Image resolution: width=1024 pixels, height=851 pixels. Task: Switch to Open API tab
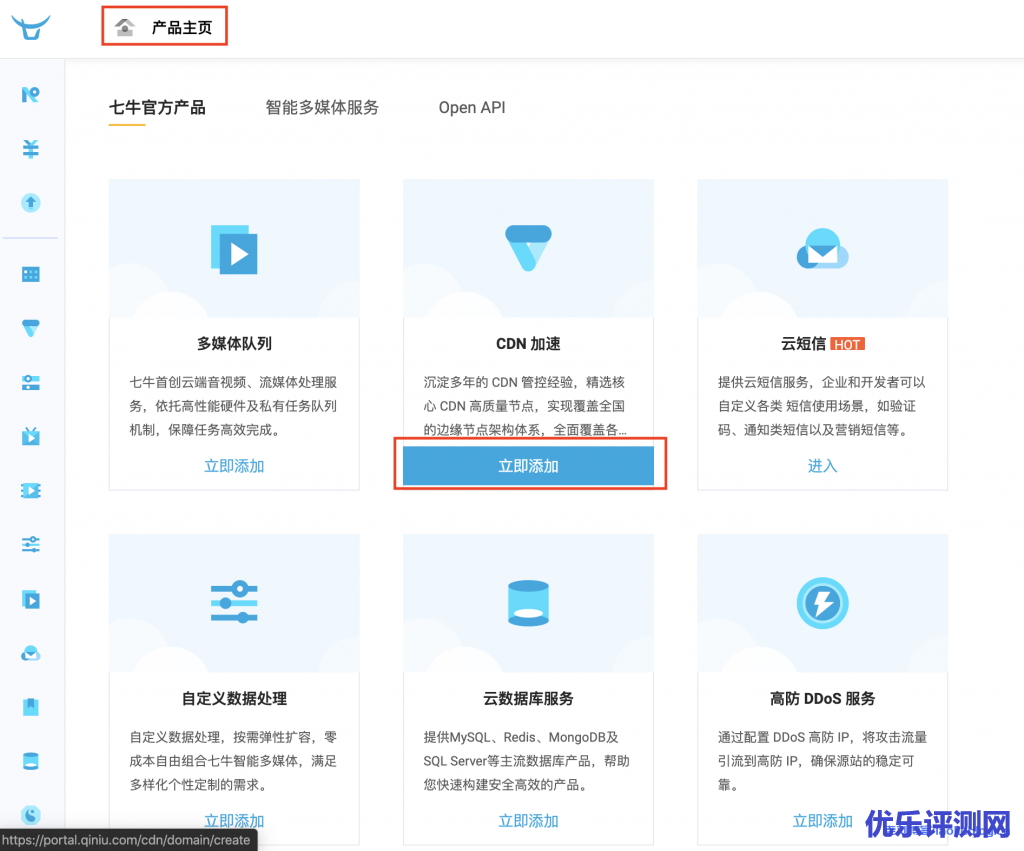[472, 107]
